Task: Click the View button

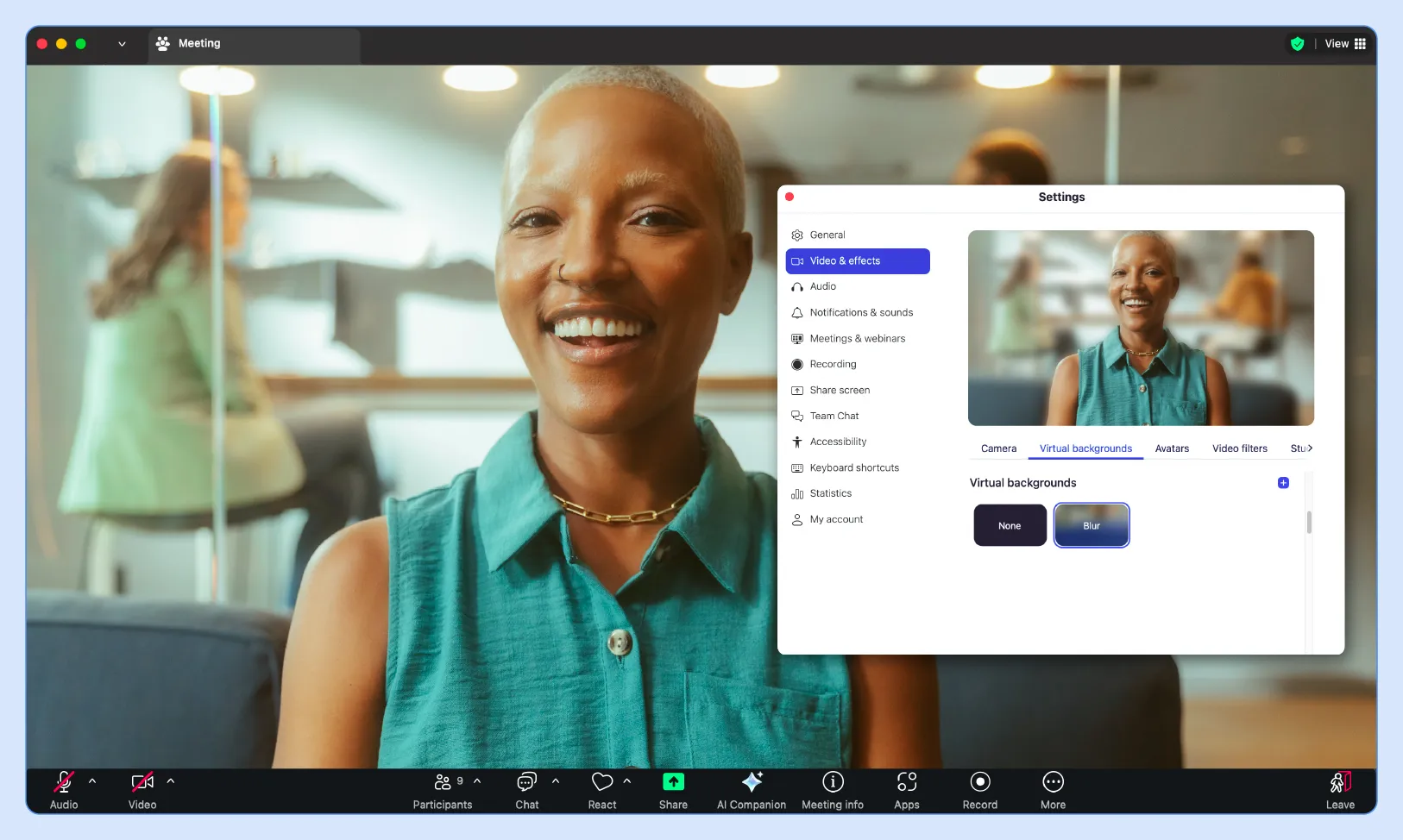Action: [1337, 43]
